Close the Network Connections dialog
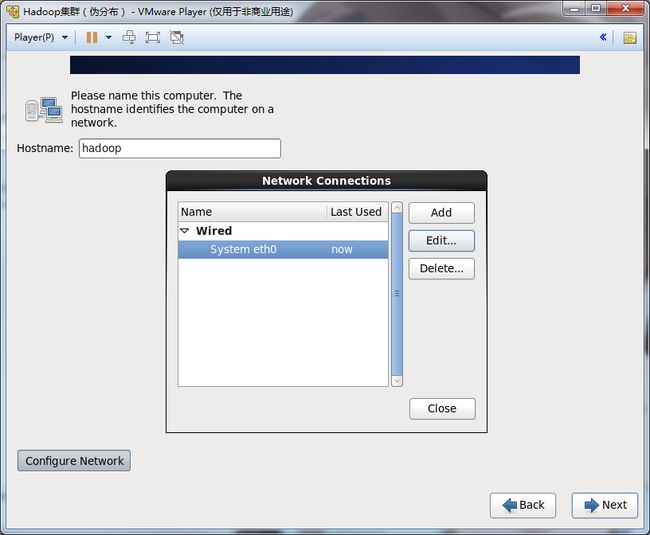The image size is (650, 535). click(x=442, y=408)
